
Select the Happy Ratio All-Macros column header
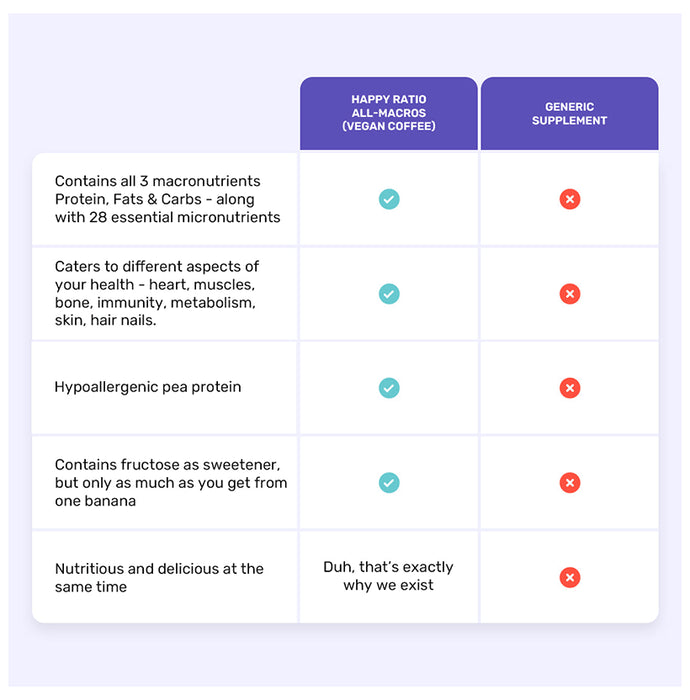(x=389, y=113)
